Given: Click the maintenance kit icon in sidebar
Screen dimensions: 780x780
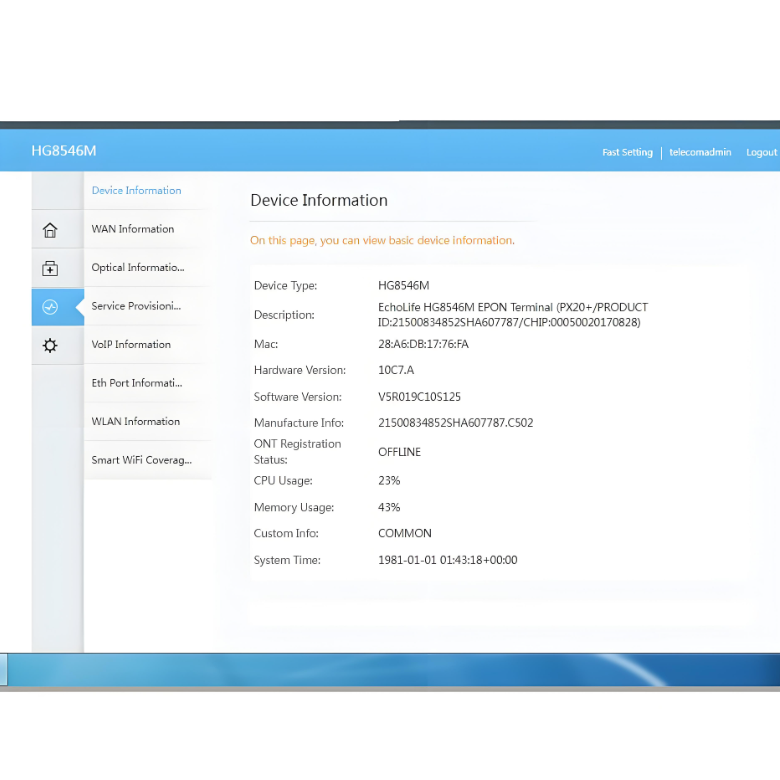Looking at the screenshot, I should pos(50,268).
